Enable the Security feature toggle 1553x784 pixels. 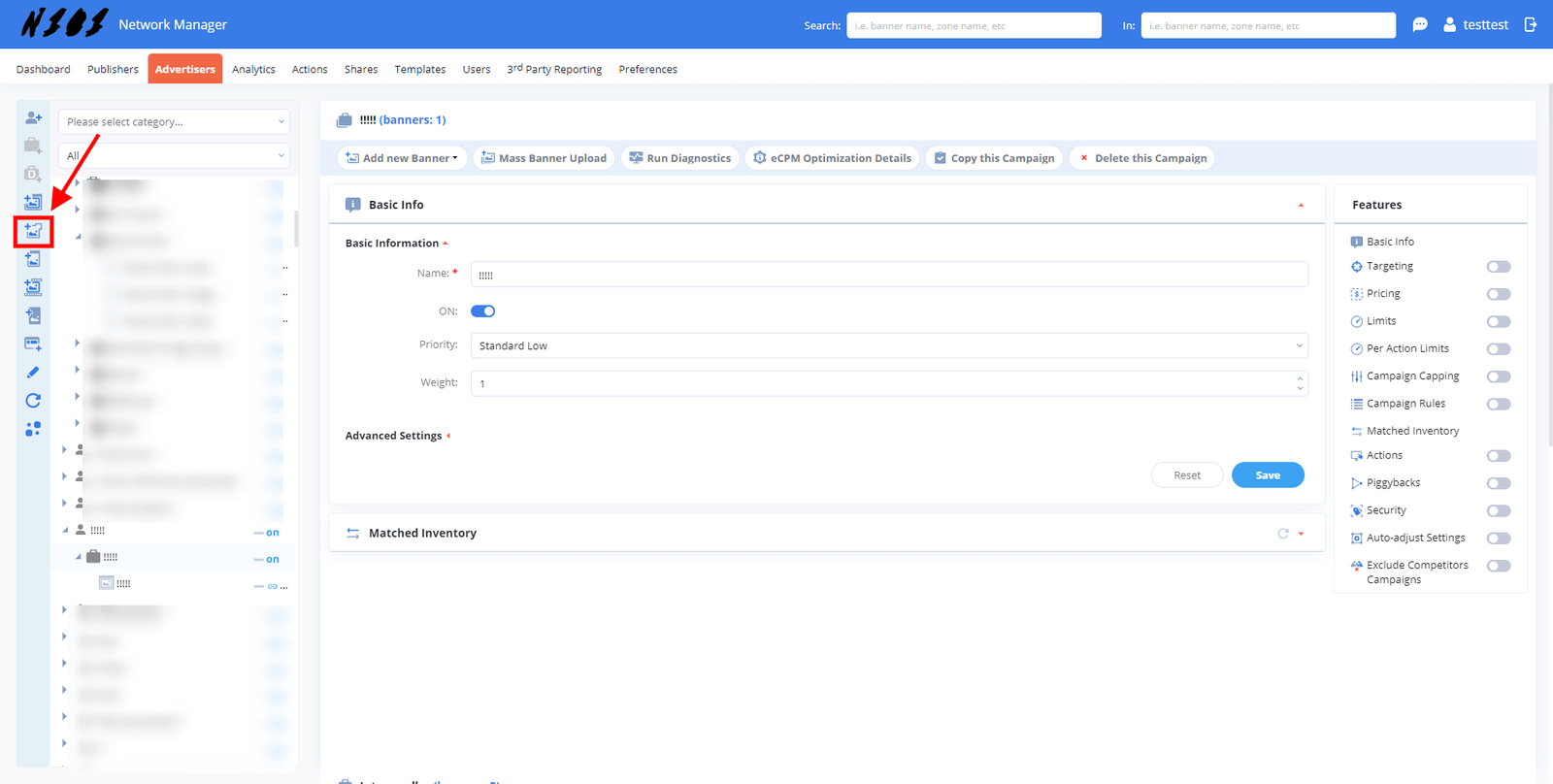click(x=1499, y=510)
